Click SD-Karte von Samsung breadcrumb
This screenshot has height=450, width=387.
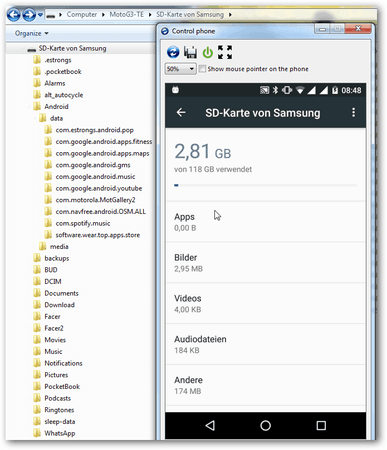(x=190, y=14)
